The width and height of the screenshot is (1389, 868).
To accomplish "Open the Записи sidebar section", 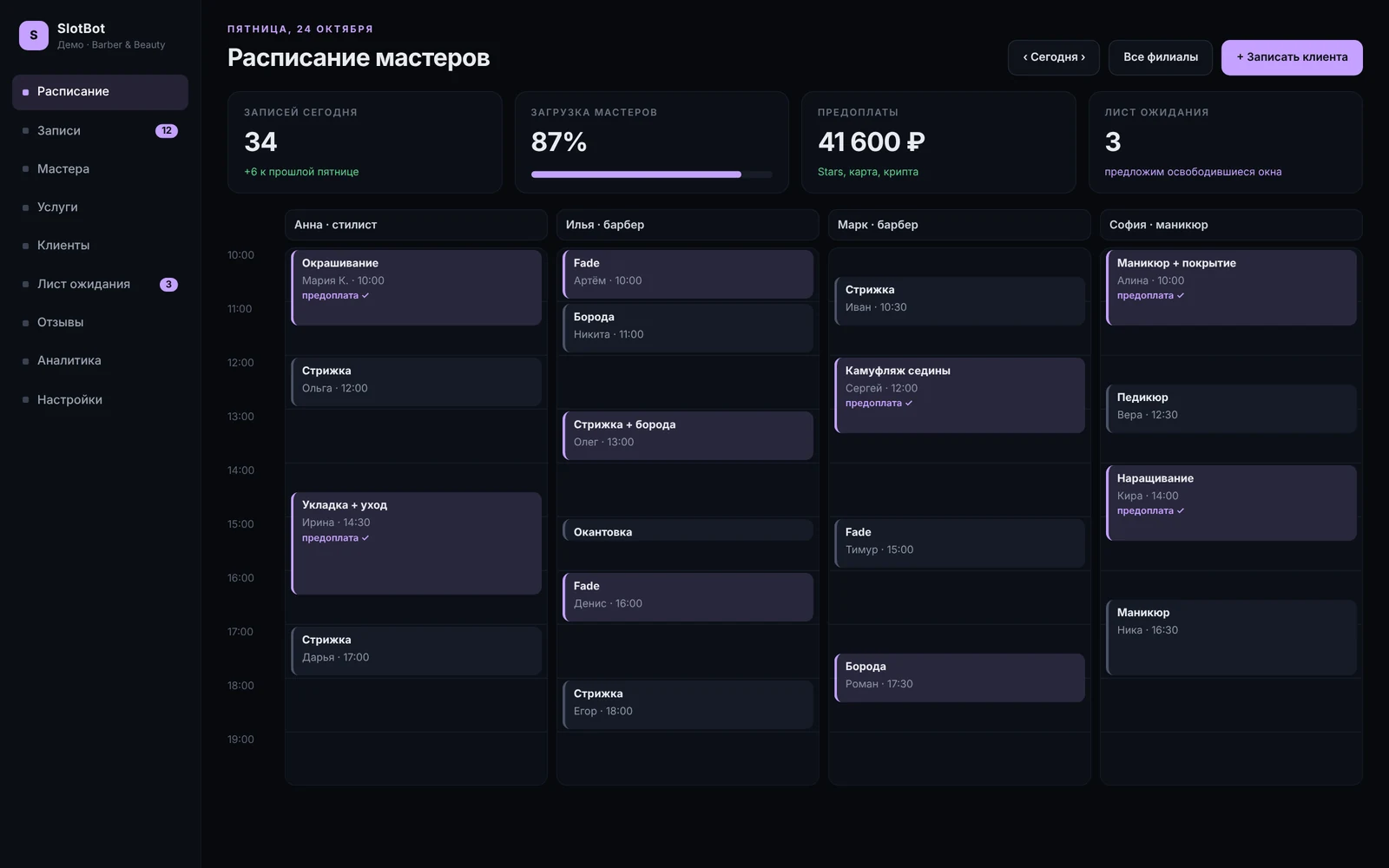I will coord(100,130).
